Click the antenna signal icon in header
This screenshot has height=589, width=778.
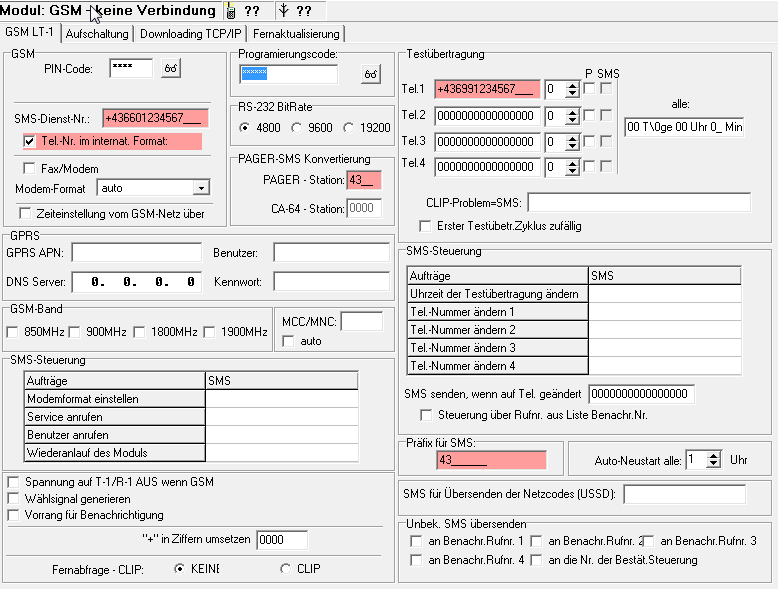pyautogui.click(x=283, y=11)
